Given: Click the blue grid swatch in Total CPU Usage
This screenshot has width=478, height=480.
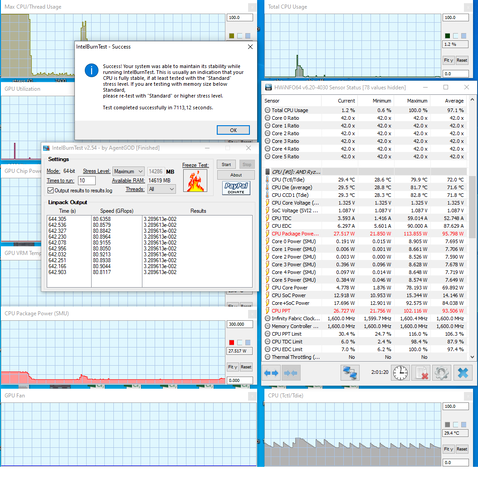Looking at the screenshot, I should 464,36.
